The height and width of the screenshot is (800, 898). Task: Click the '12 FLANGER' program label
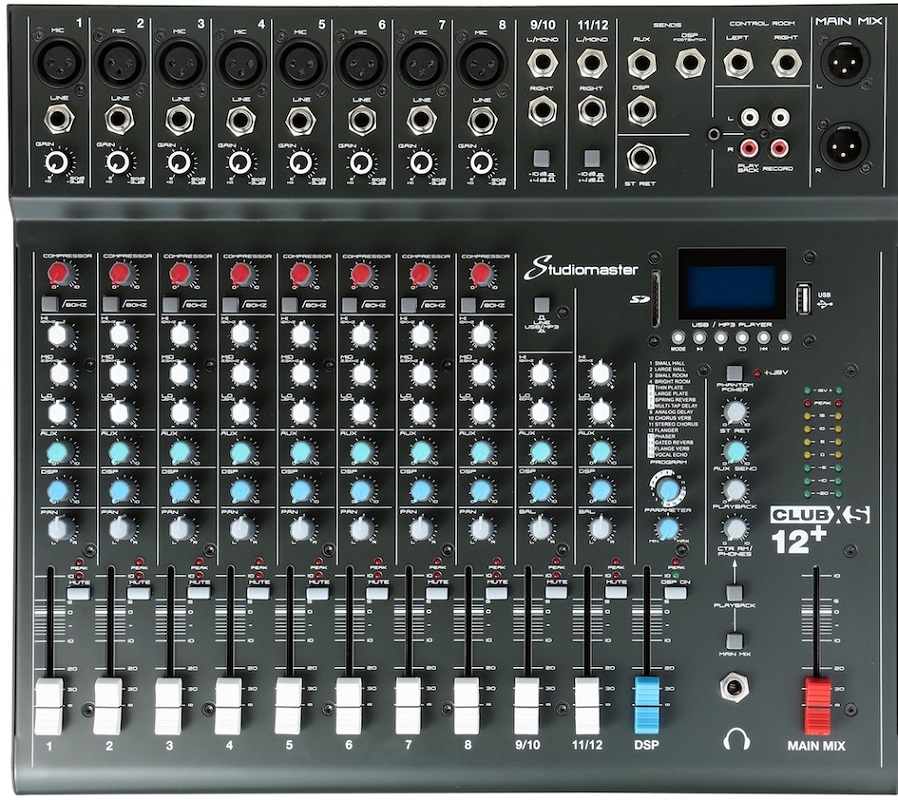click(663, 430)
